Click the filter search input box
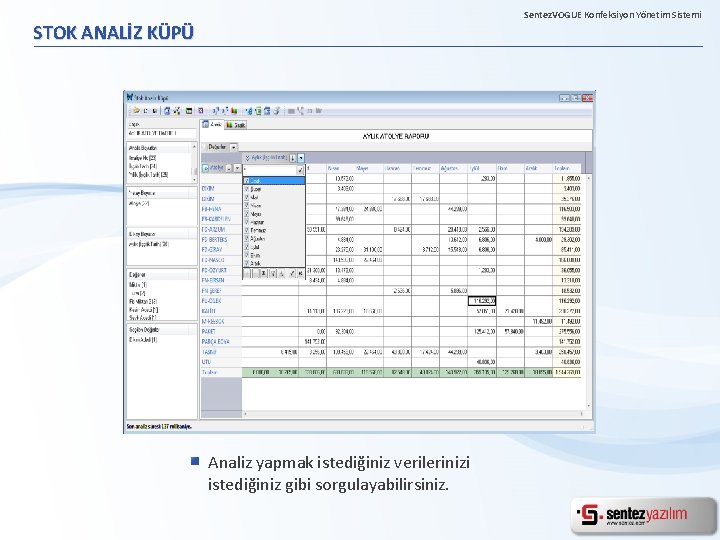The height and width of the screenshot is (540, 720). [270, 170]
